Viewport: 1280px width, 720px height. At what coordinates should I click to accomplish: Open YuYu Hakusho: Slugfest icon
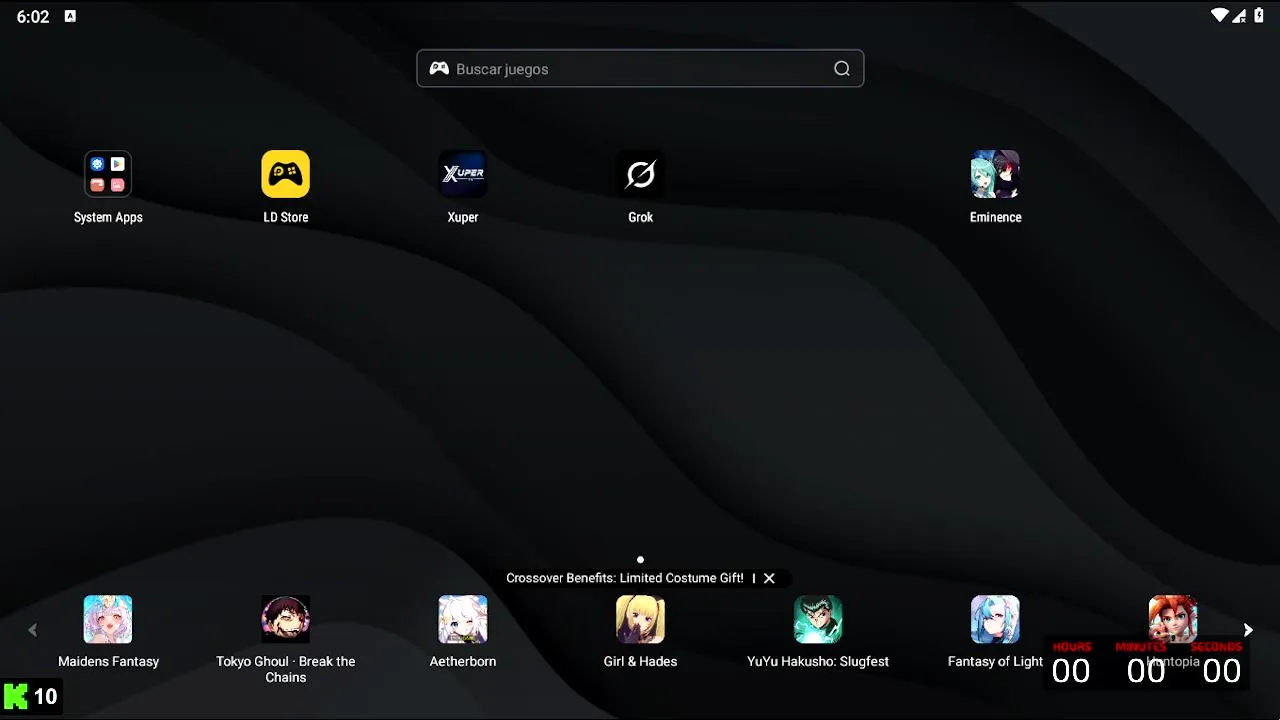(818, 619)
